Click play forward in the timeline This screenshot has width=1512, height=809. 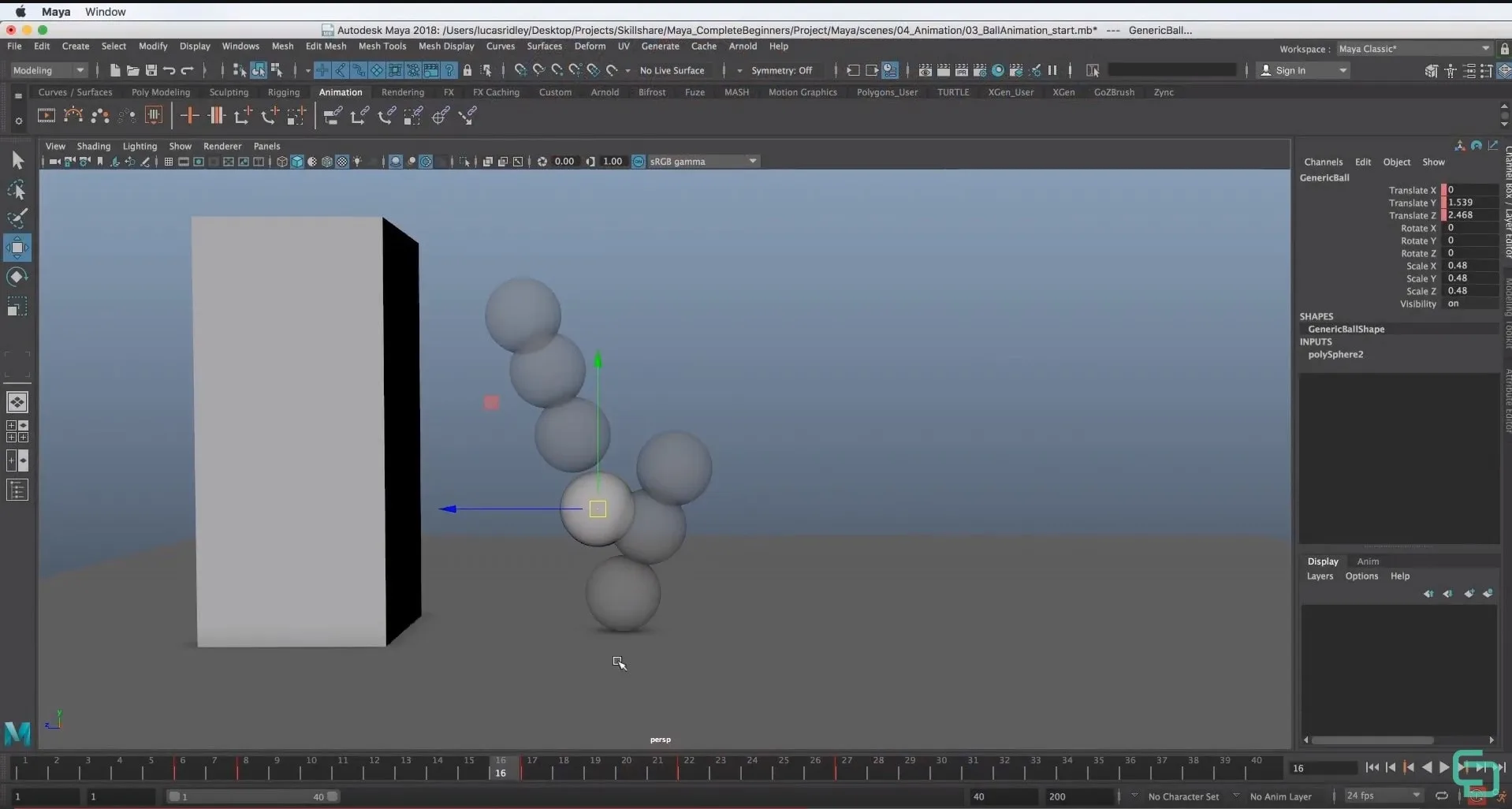click(1445, 767)
